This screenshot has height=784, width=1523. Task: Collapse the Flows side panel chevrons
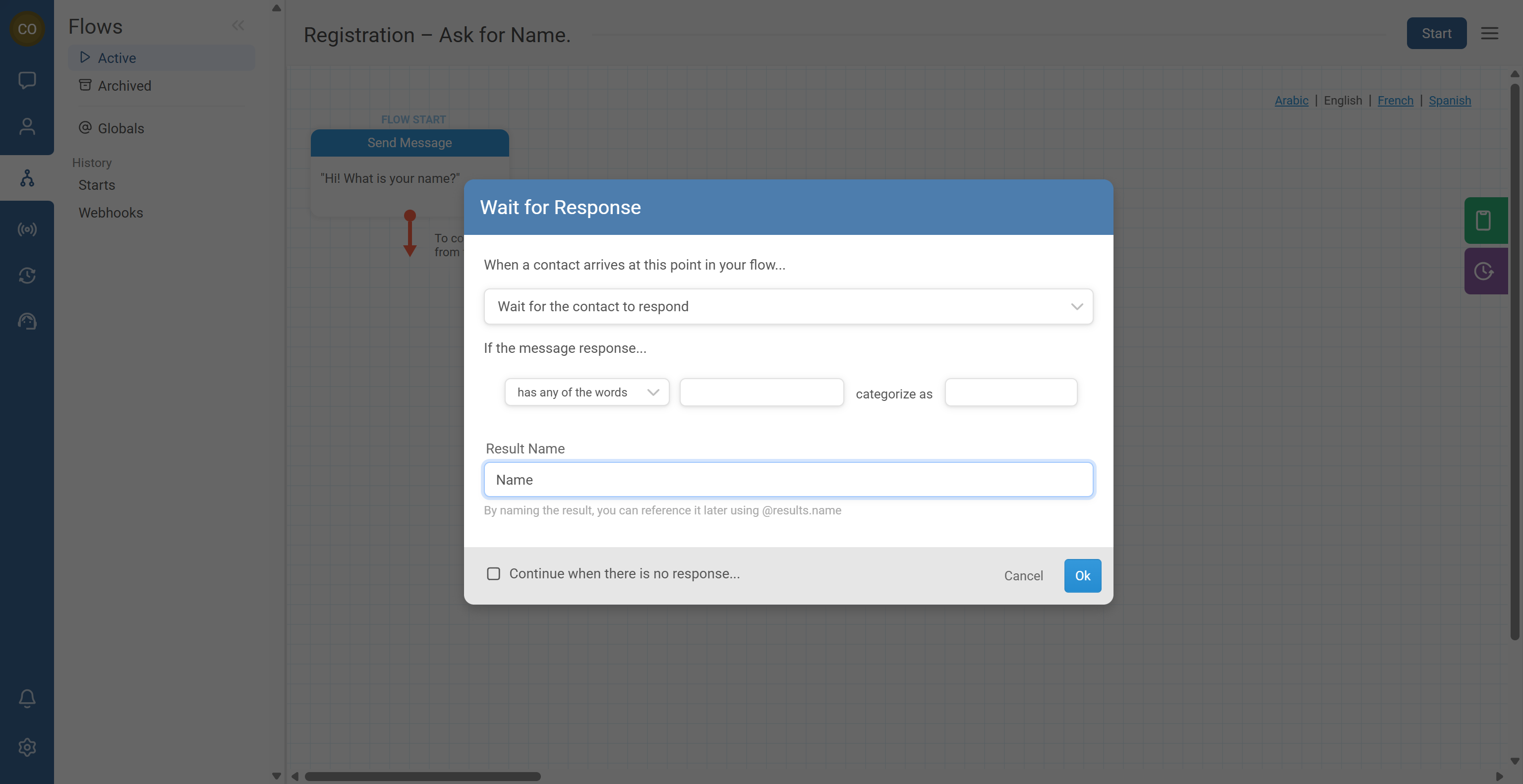[237, 25]
